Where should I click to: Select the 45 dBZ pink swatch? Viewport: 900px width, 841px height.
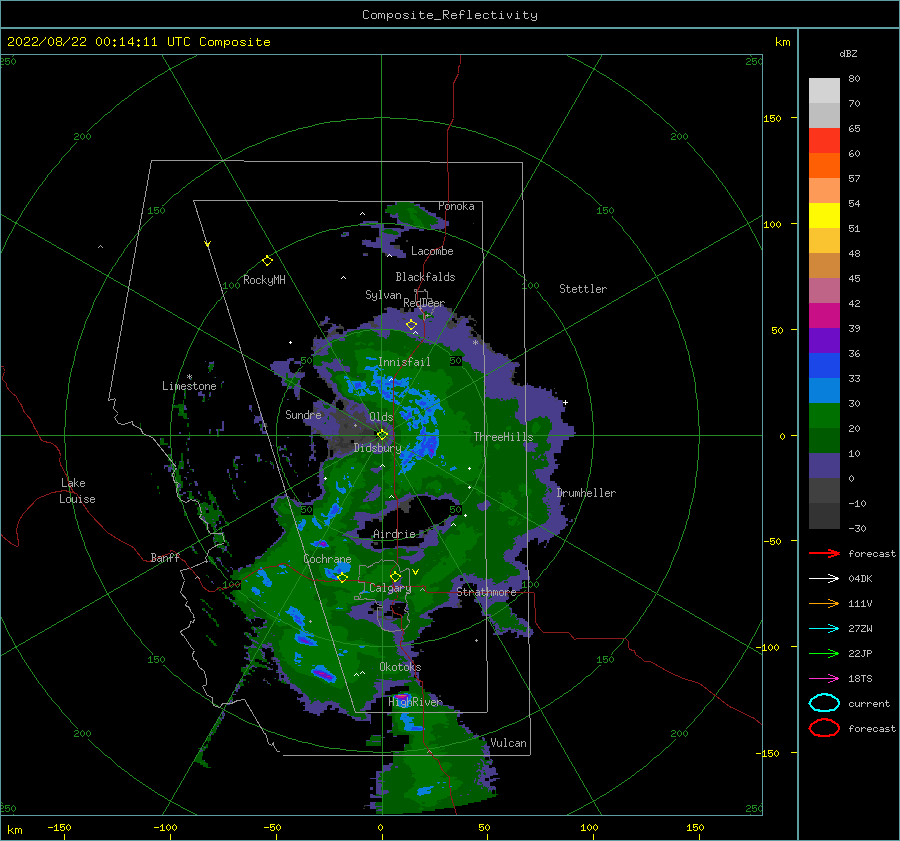(824, 290)
